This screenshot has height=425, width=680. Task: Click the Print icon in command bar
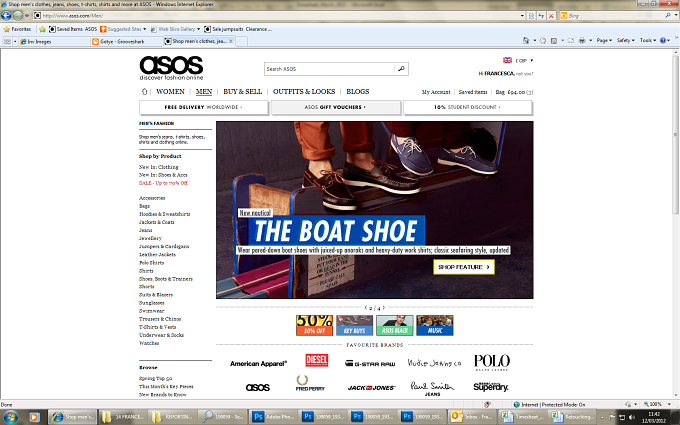[x=582, y=40]
